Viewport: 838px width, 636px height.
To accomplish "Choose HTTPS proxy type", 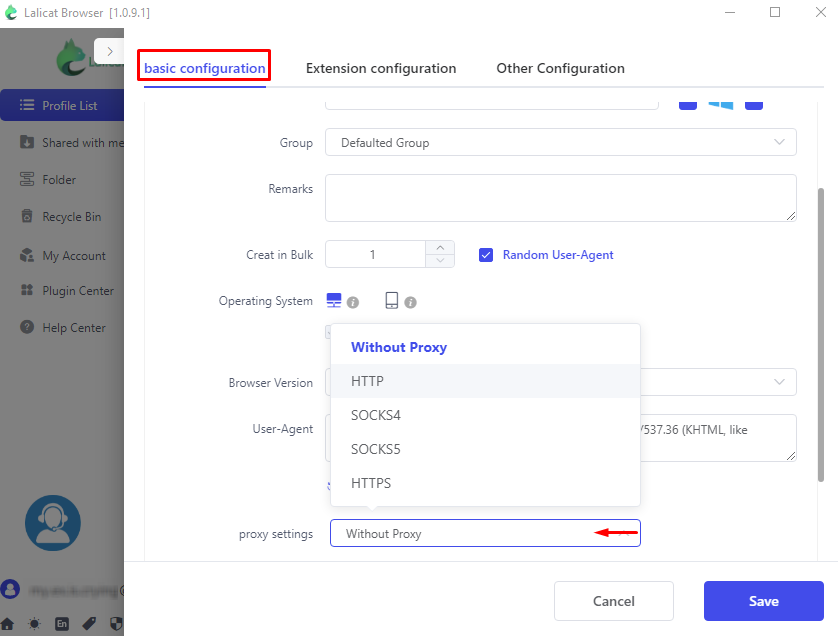I will 485,483.
